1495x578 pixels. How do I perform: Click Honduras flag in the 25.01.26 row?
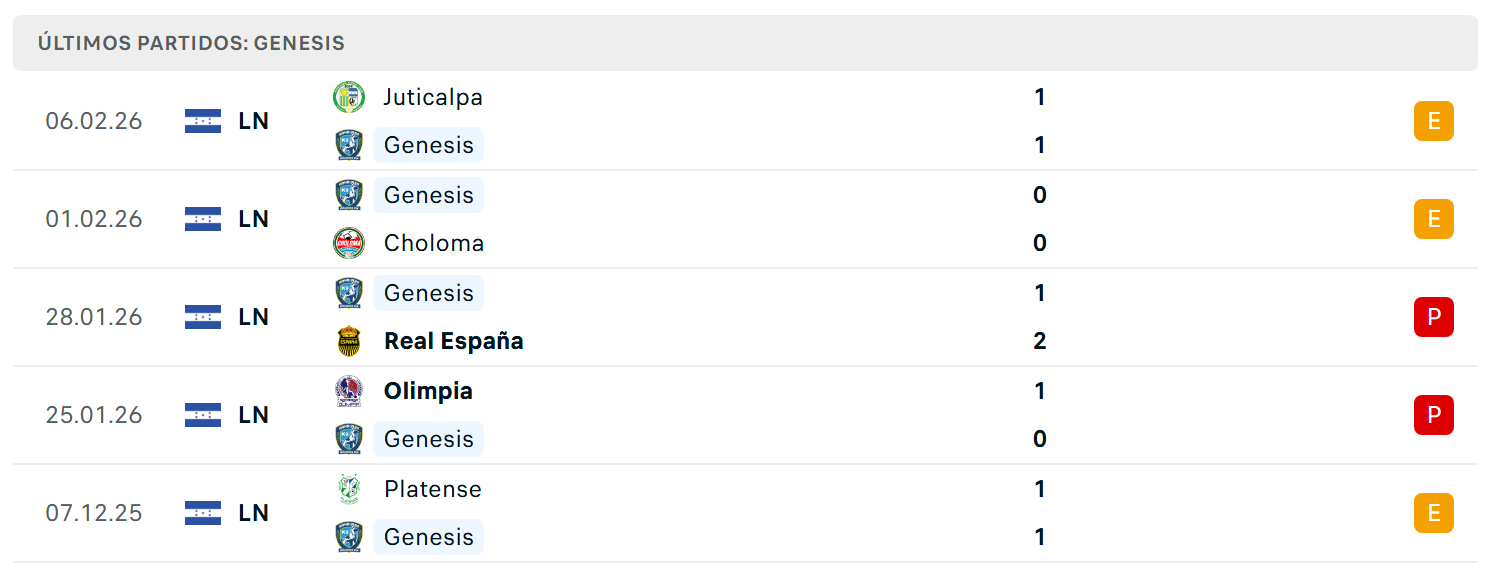[x=203, y=415]
